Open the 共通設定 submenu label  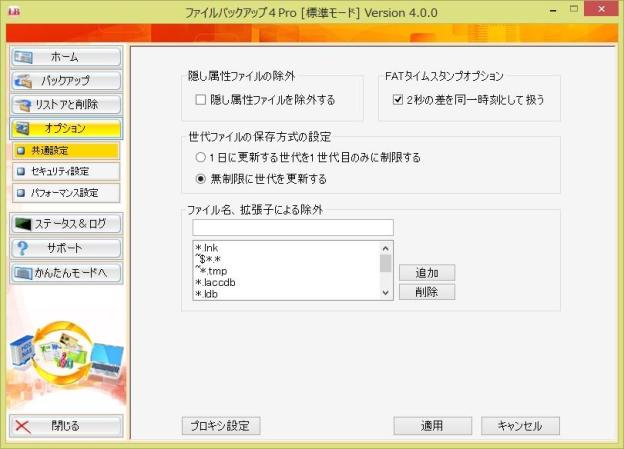pyautogui.click(x=50, y=151)
